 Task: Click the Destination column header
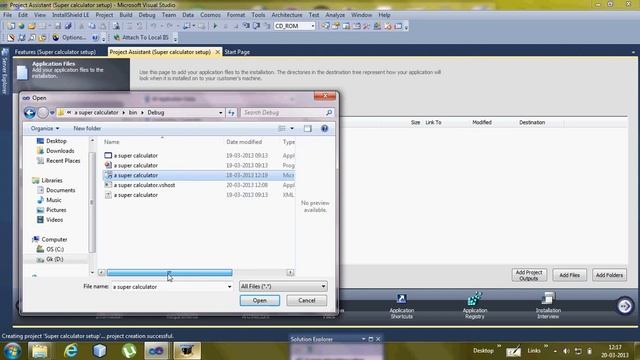(532, 122)
